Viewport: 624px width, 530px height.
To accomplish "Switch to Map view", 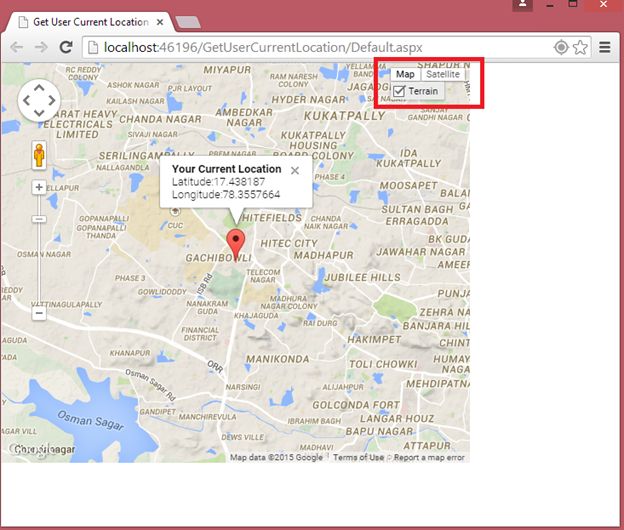I will click(x=405, y=74).
